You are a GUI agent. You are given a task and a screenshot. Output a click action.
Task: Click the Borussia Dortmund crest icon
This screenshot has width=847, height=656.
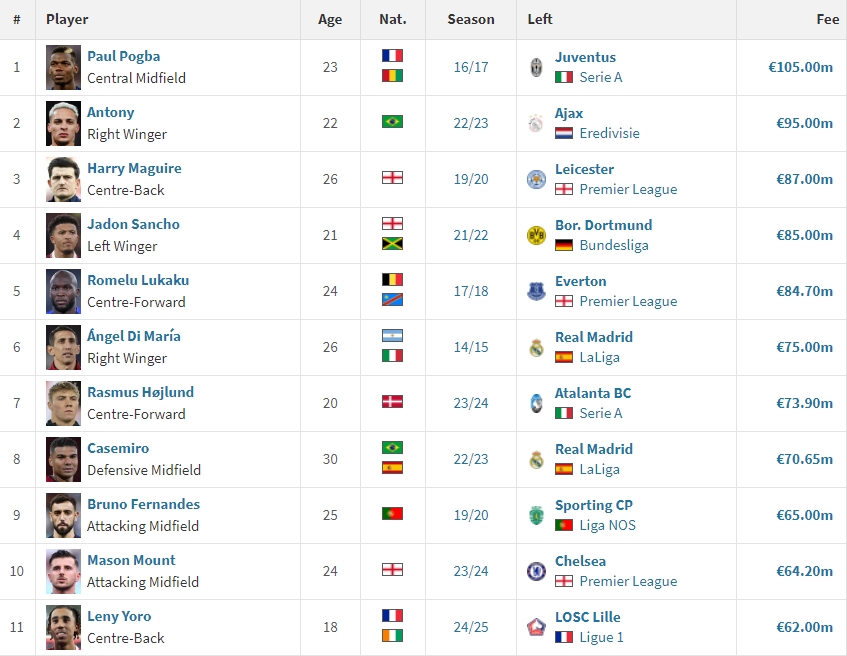click(536, 235)
